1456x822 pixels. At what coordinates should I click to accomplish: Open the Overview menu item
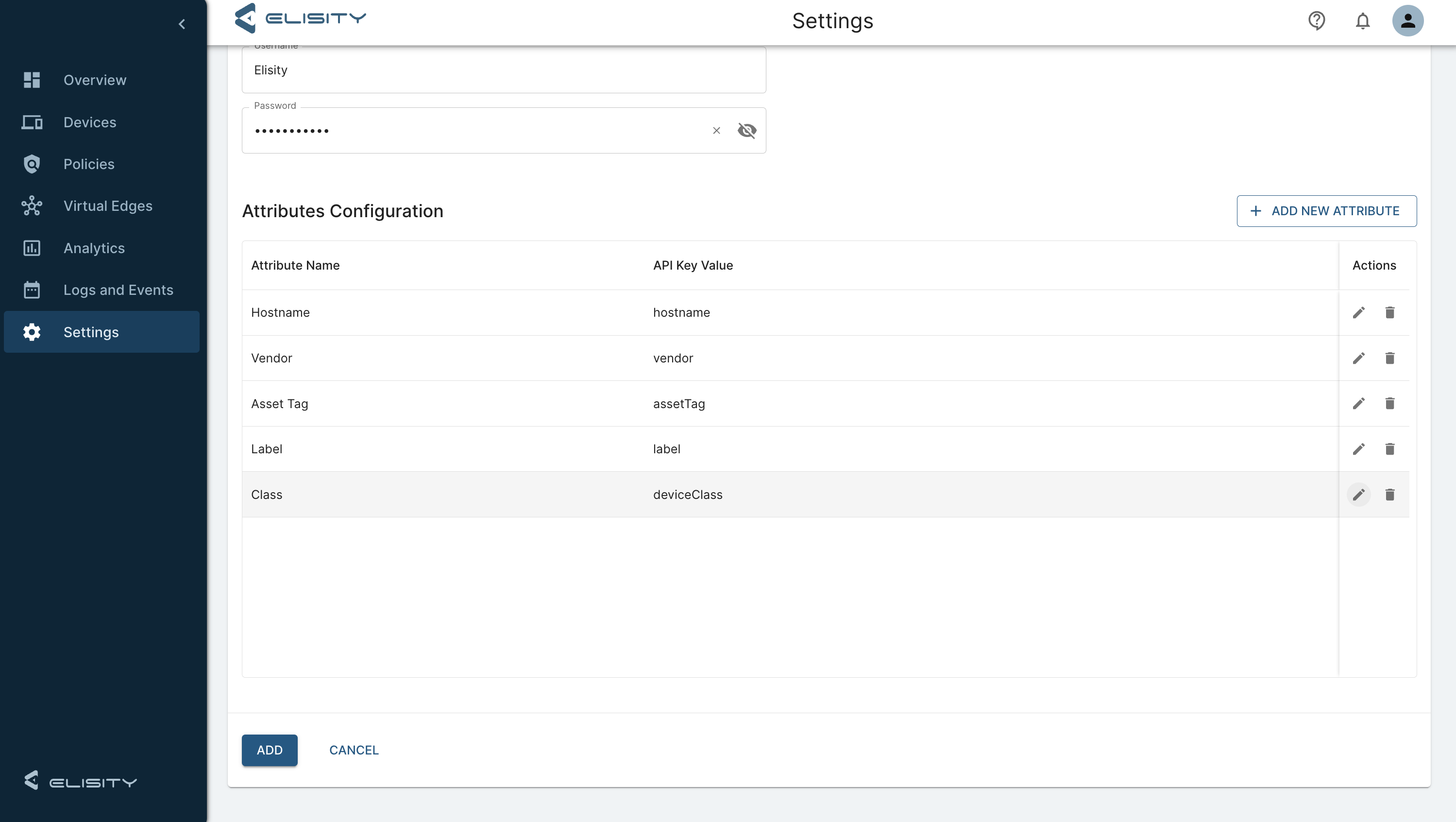pos(102,80)
